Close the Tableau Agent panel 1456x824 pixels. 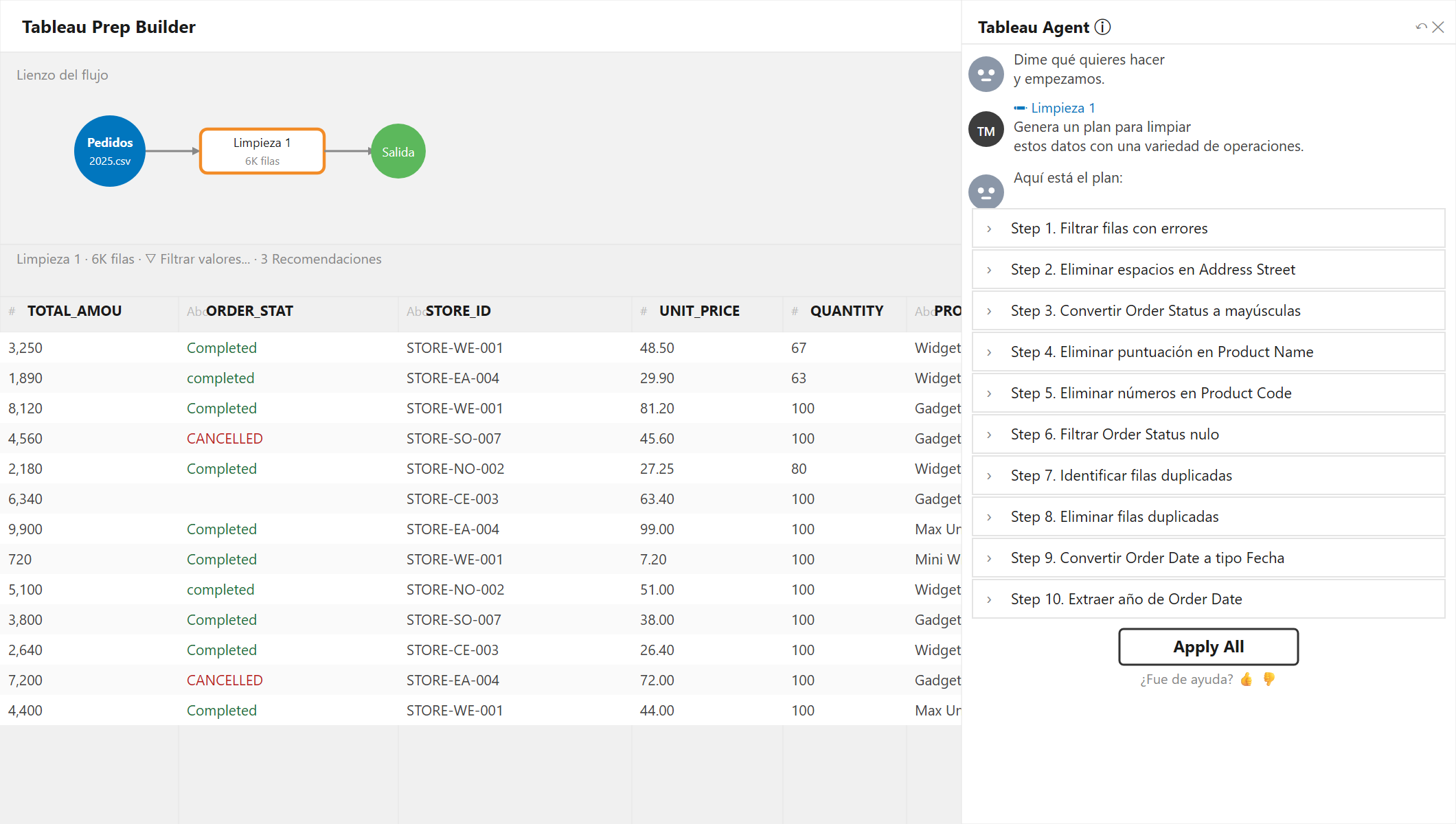point(1438,27)
